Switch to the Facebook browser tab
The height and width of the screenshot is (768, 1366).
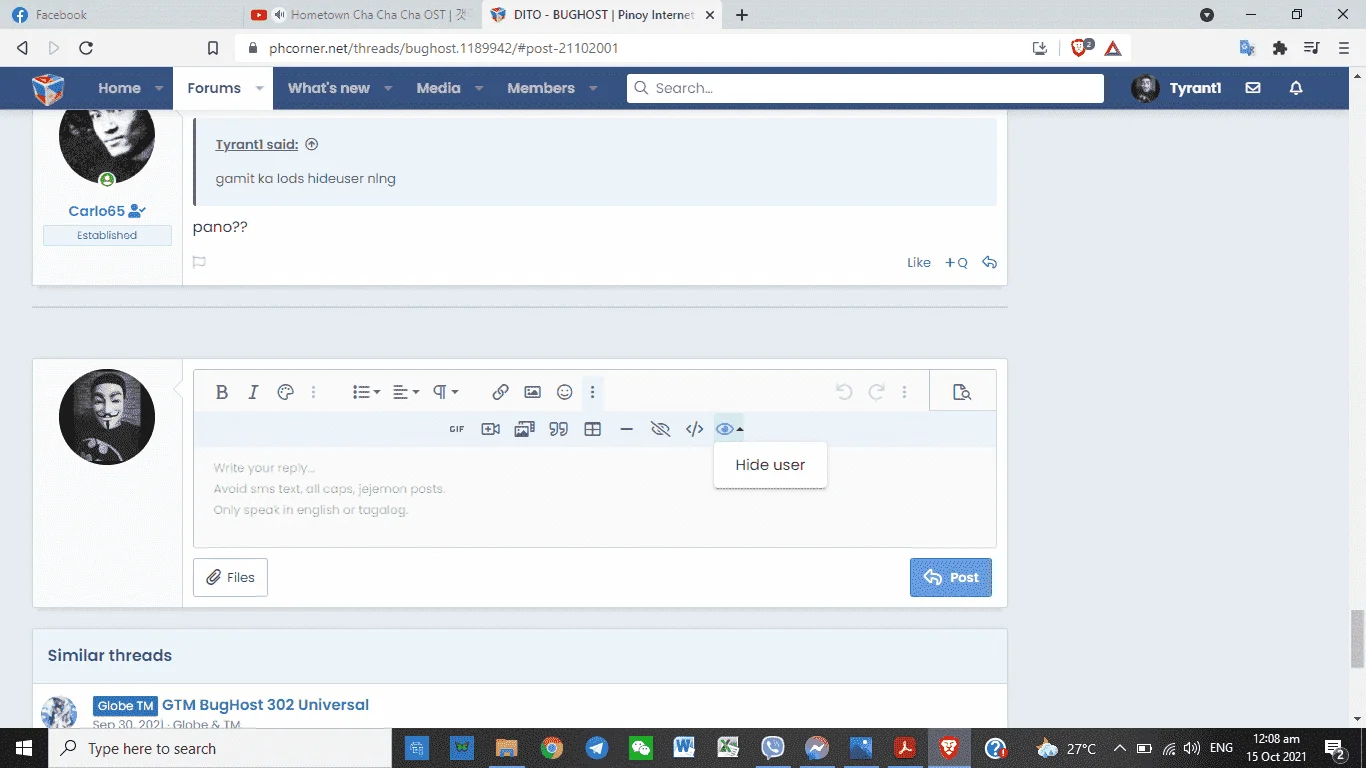(x=118, y=15)
